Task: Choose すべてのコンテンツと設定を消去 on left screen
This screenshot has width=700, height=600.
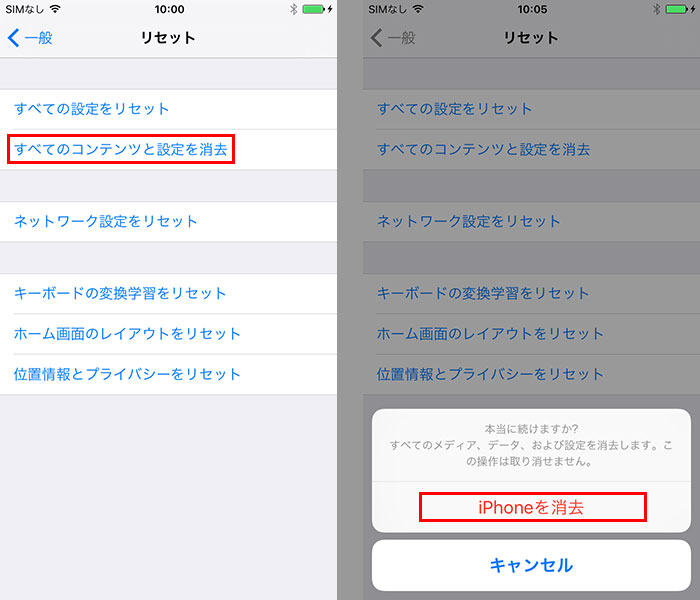Action: 168,150
